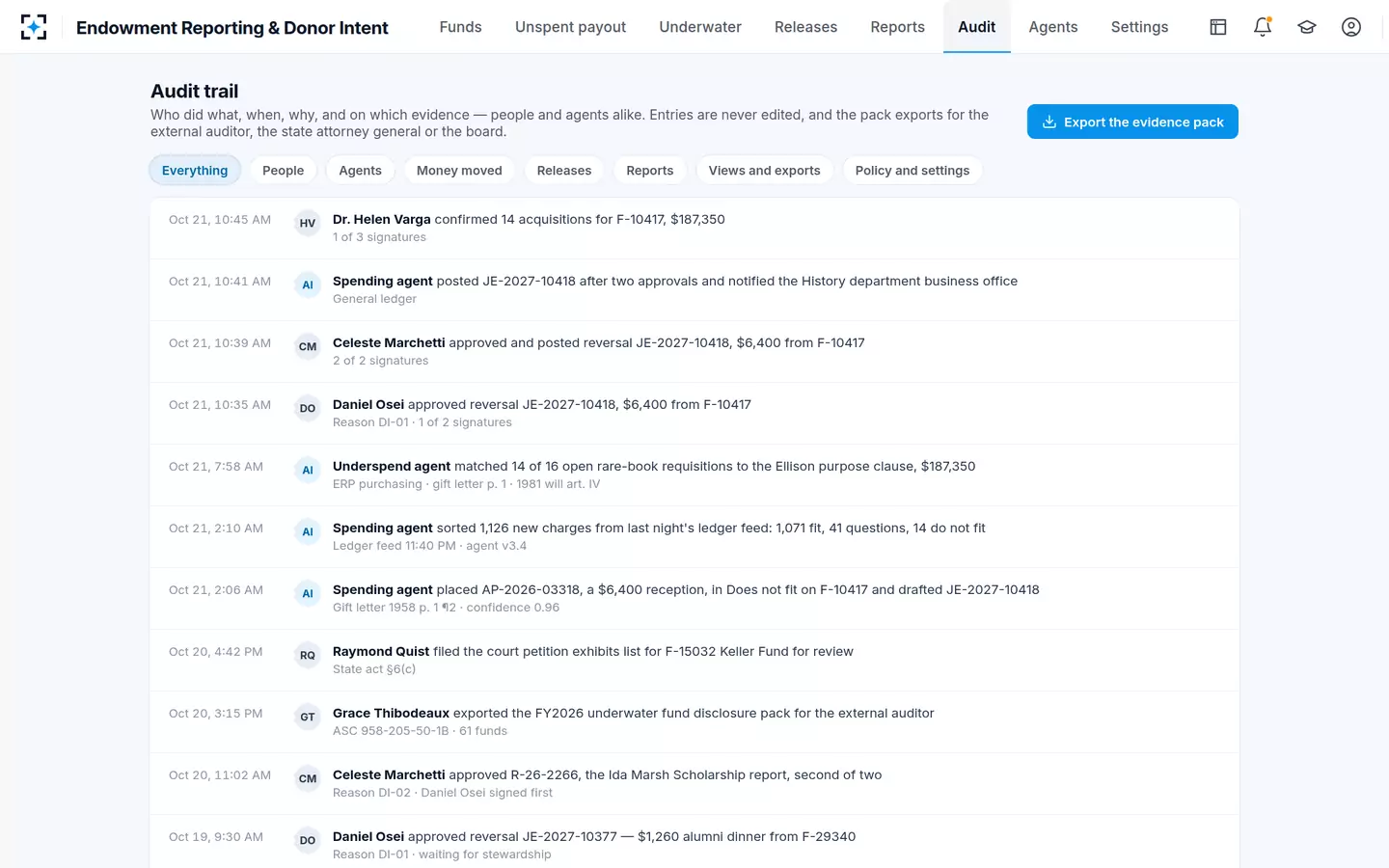The height and width of the screenshot is (868, 1389).
Task: Click the "1 of 3 signatures" note
Action: coord(379,237)
